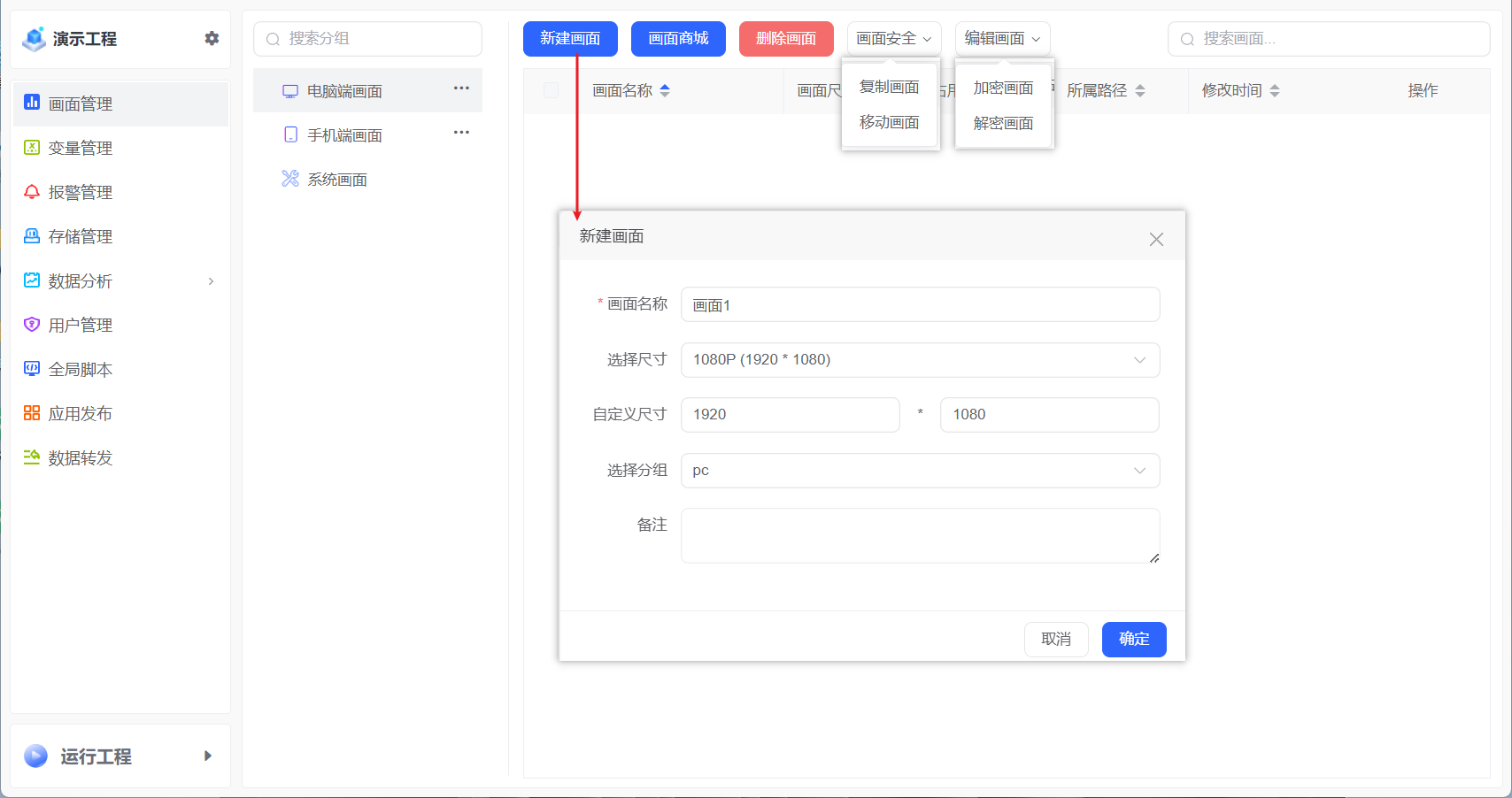Click the 报警管理 alarm bell icon

(x=32, y=192)
